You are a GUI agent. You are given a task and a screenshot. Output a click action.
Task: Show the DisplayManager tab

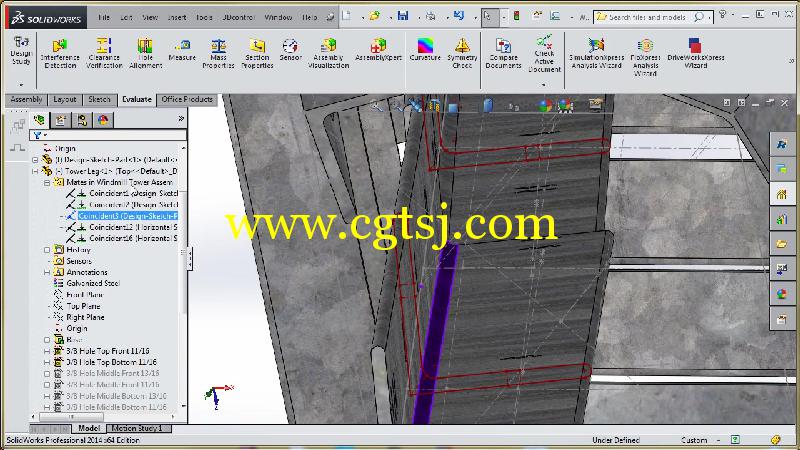[x=104, y=120]
